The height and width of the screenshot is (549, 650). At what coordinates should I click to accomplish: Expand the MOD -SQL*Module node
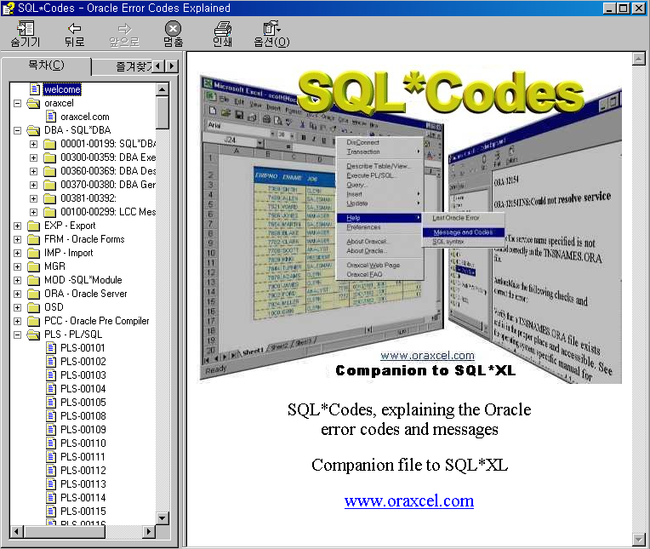pos(17,280)
